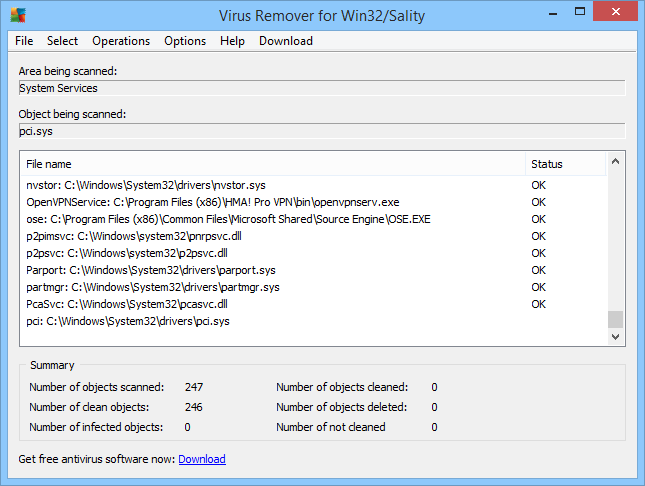
Task: Click the scroll down arrow in file list
Action: (x=615, y=337)
